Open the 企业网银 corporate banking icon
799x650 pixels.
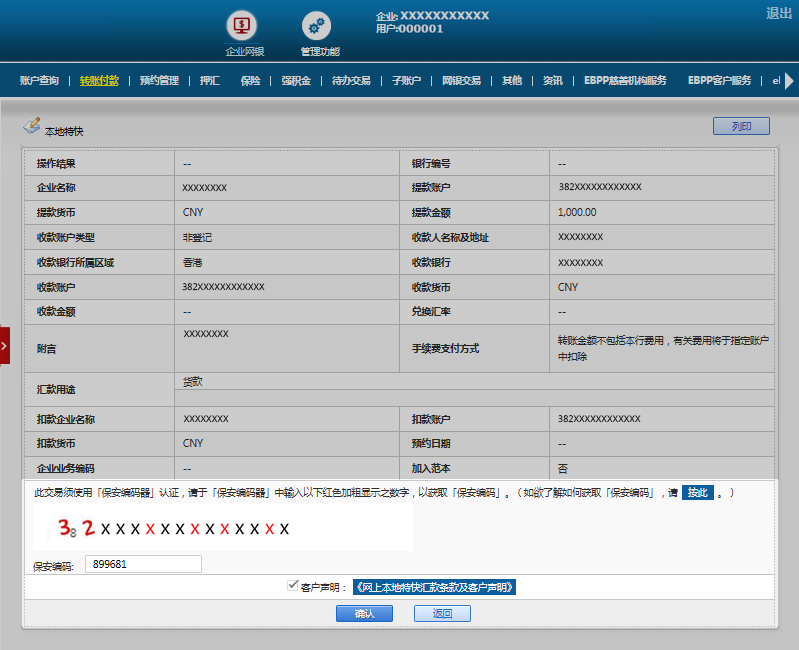244,26
